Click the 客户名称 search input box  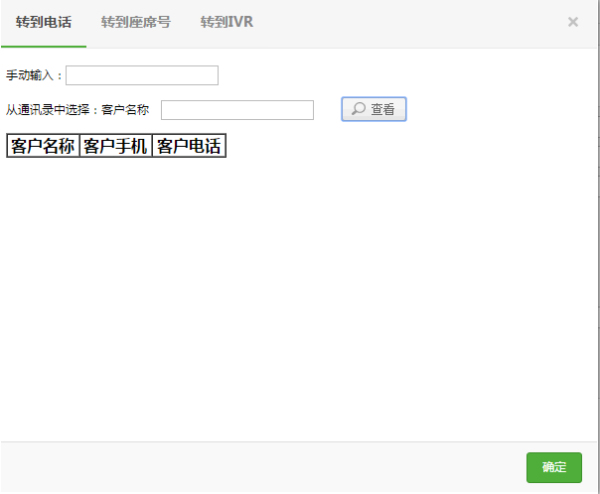[237, 110]
